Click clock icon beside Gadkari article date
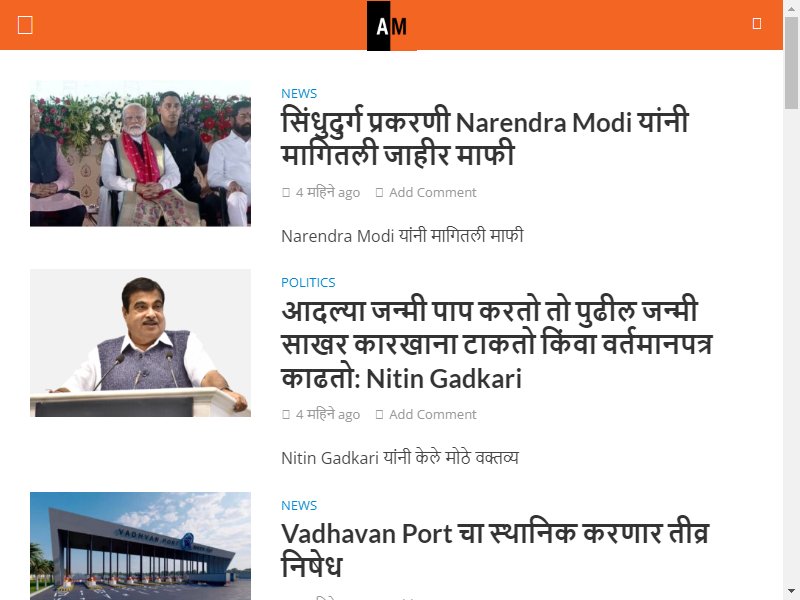The width and height of the screenshot is (800, 600). tap(286, 414)
